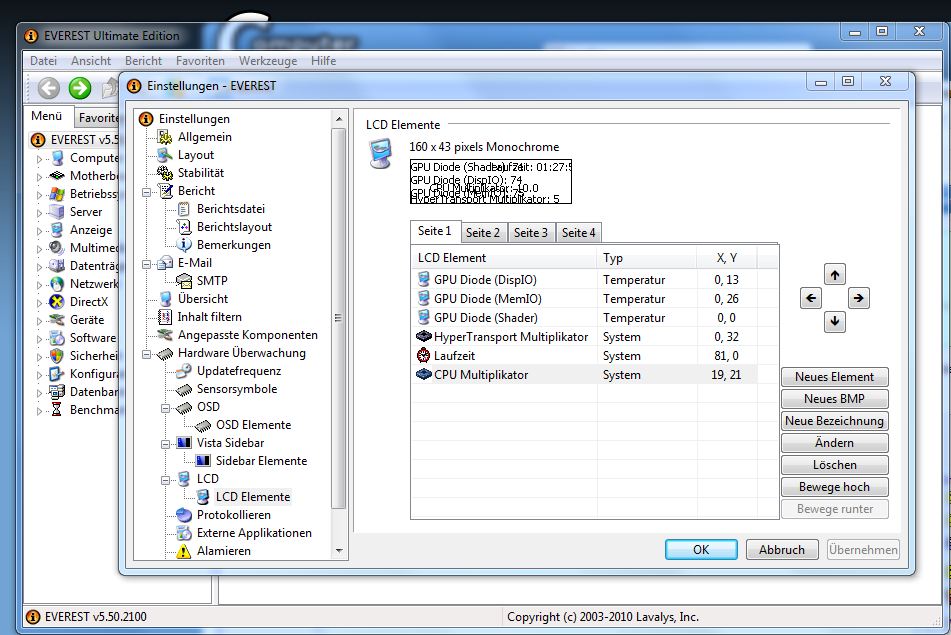Select the GPU Diode (DispIO) row
The image size is (951, 635).
click(x=586, y=280)
